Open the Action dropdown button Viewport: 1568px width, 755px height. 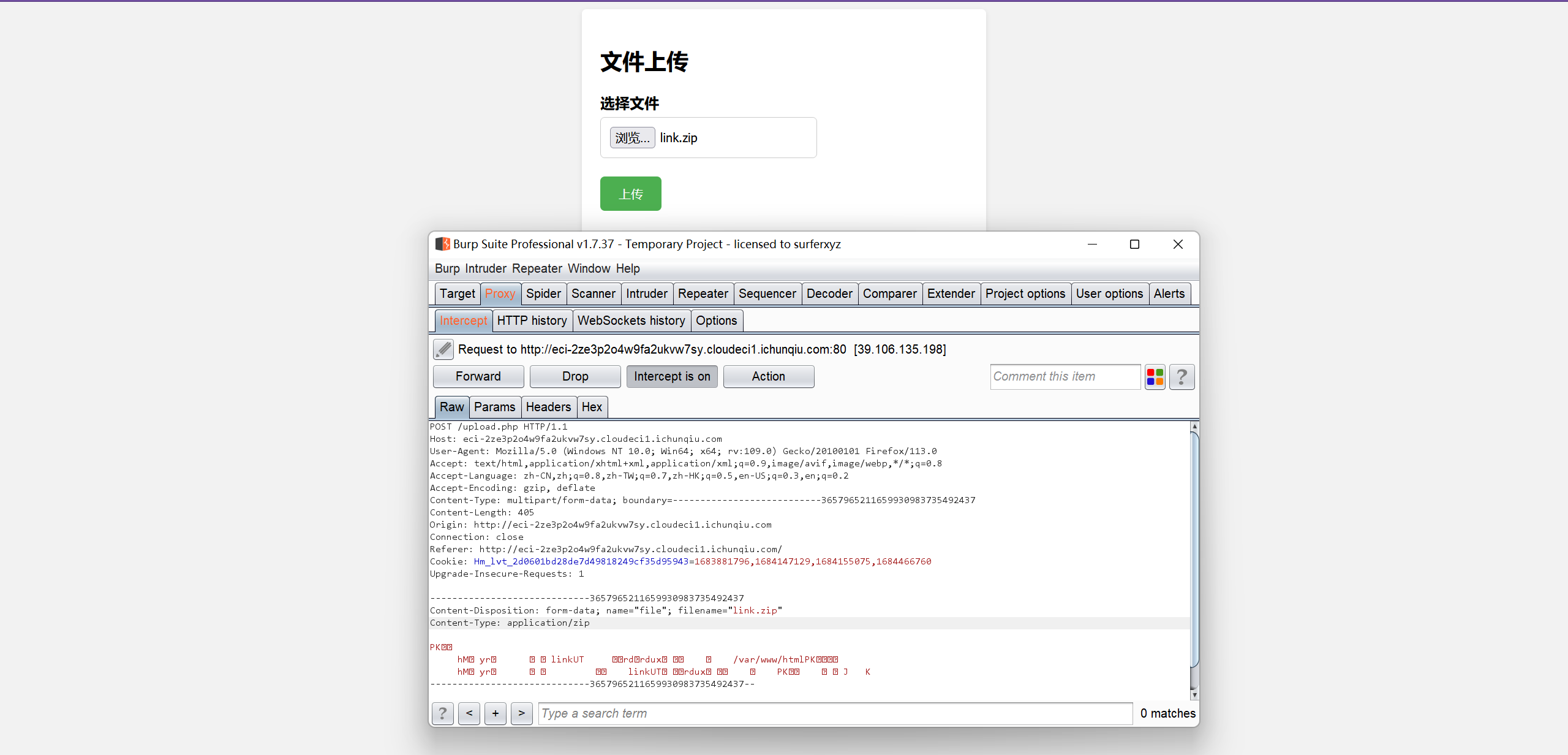point(768,376)
